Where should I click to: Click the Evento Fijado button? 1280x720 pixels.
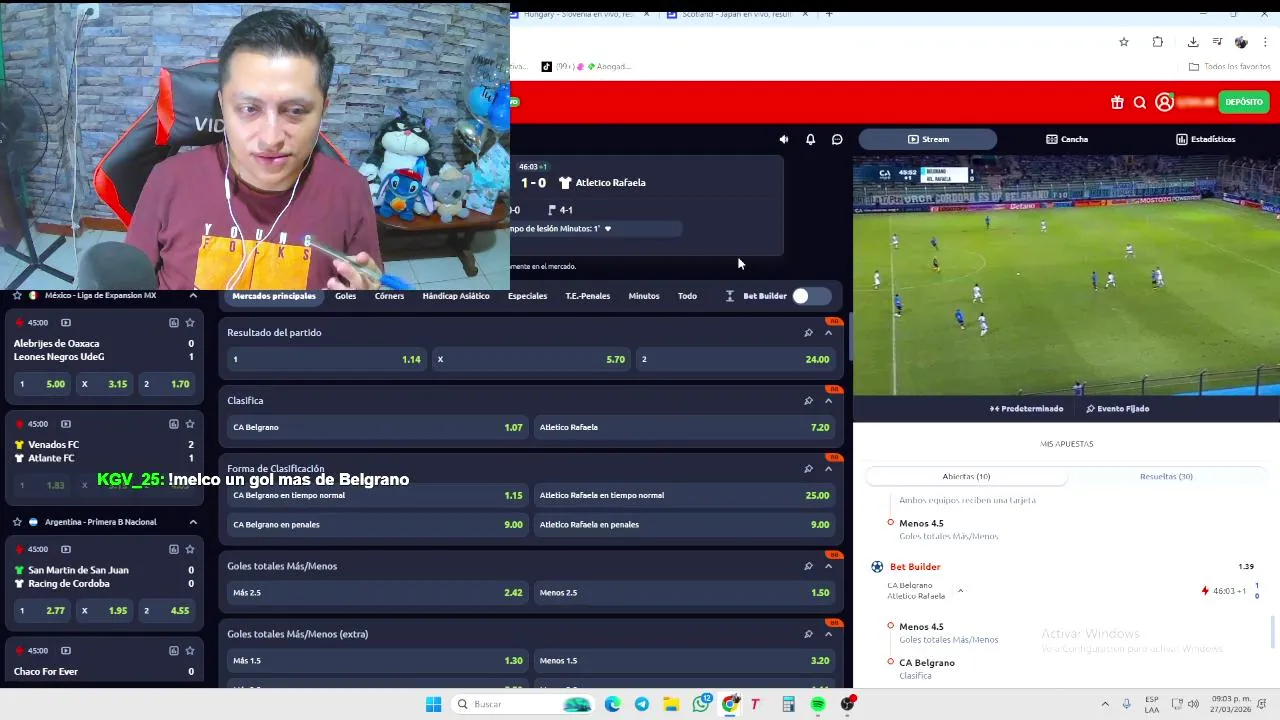tap(1118, 408)
